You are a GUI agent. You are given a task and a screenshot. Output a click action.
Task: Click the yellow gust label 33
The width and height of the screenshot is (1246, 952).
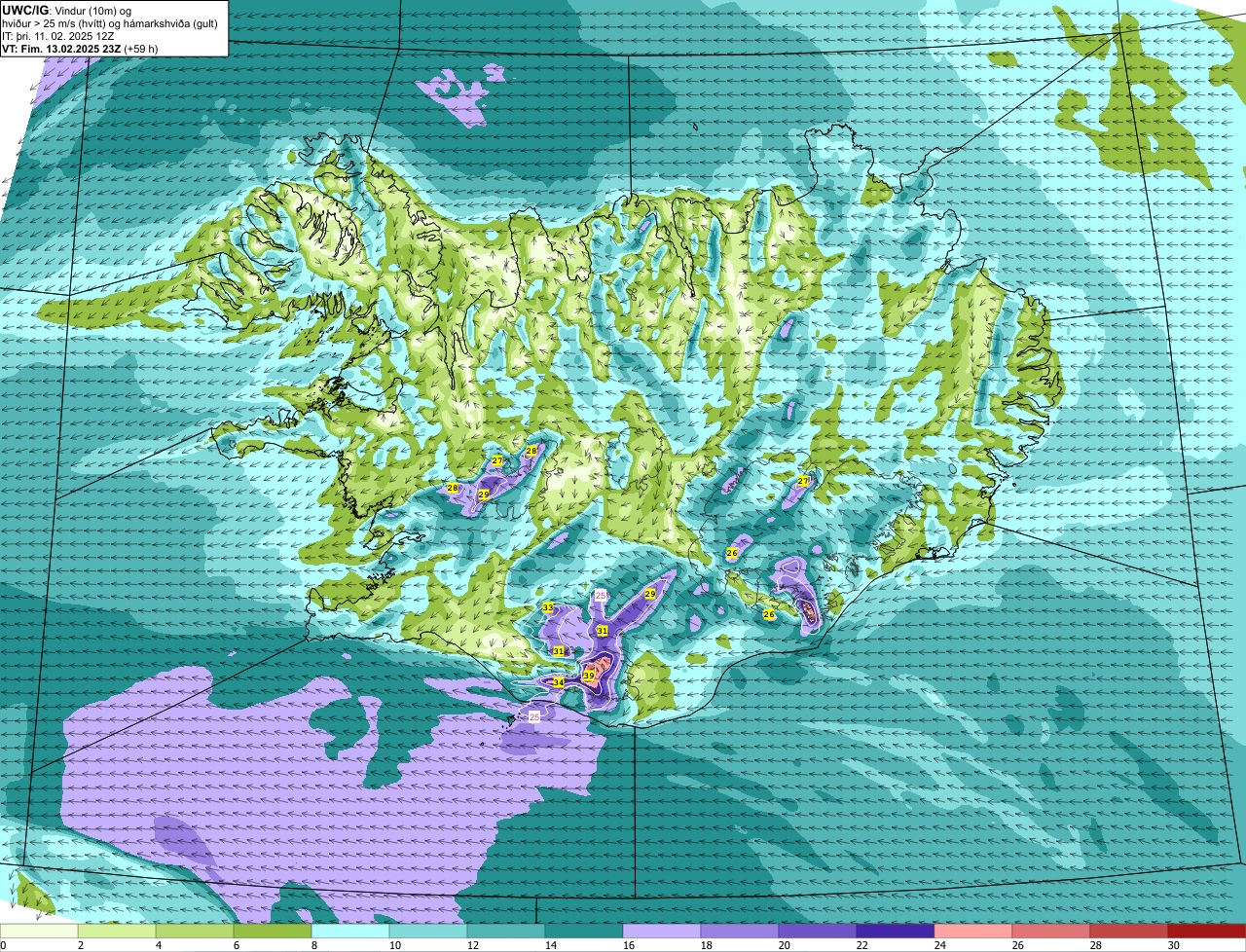[548, 607]
